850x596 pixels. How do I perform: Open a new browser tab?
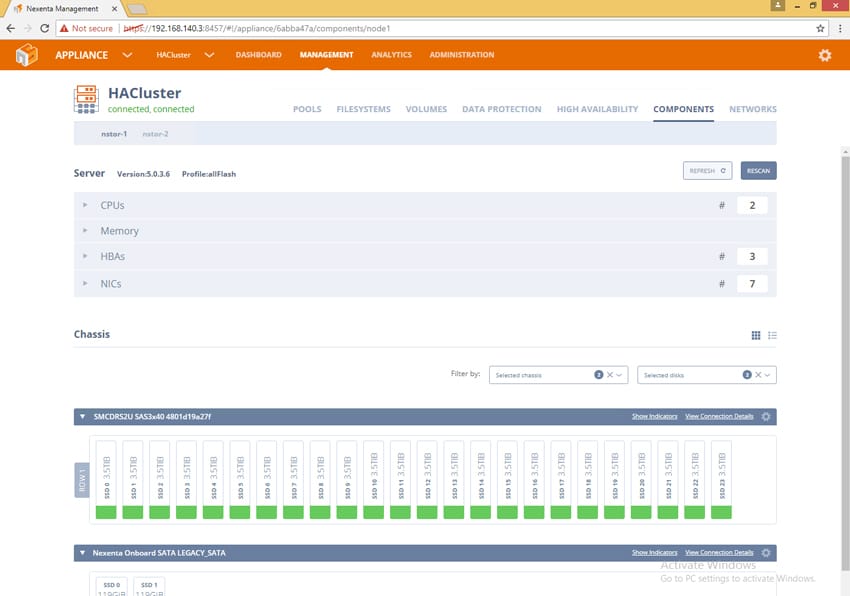click(x=137, y=9)
